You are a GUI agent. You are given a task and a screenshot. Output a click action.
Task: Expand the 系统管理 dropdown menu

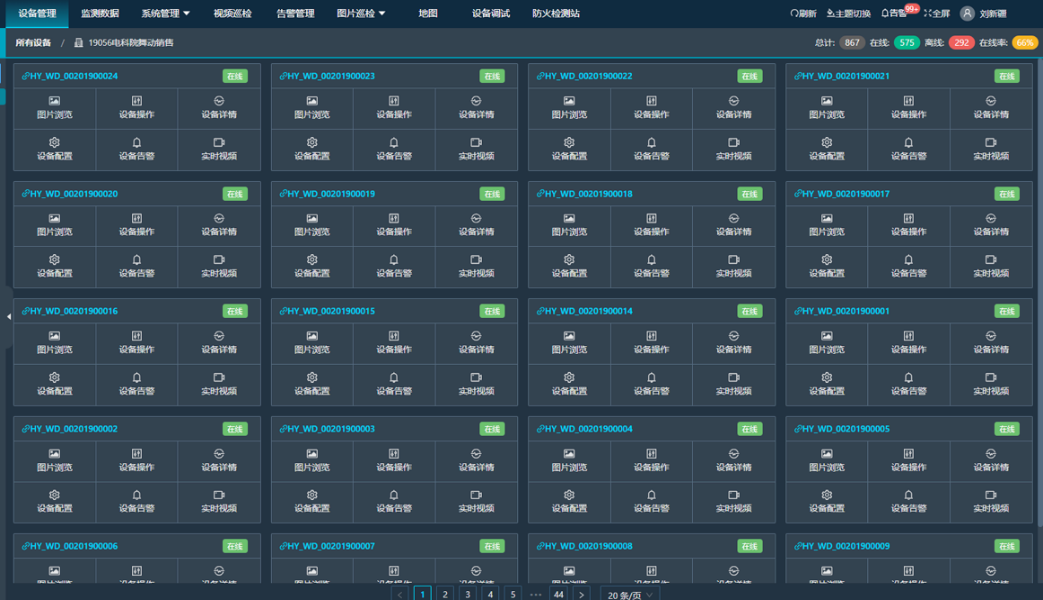tap(165, 14)
